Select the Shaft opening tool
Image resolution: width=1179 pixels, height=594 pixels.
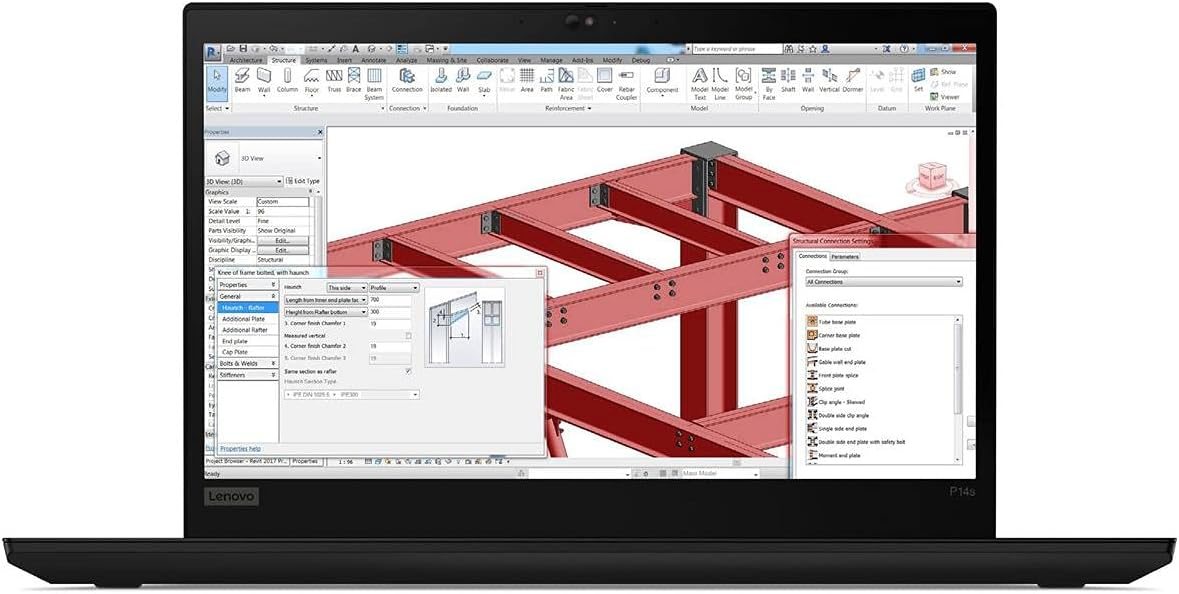coord(788,80)
